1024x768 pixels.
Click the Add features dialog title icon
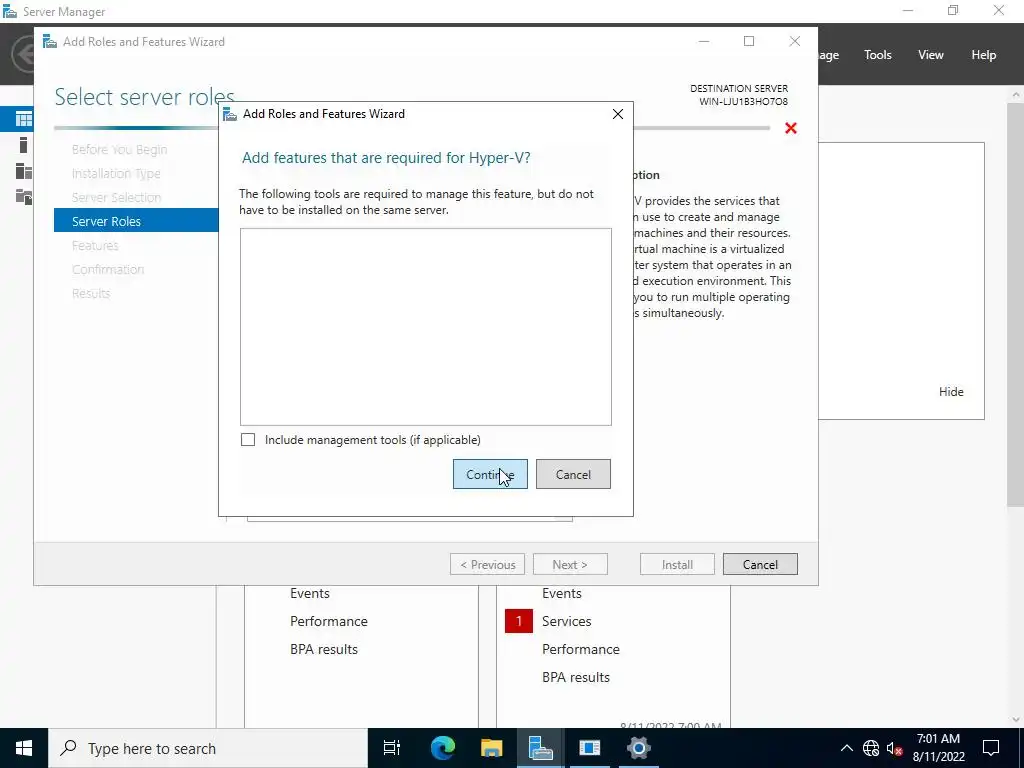[230, 114]
